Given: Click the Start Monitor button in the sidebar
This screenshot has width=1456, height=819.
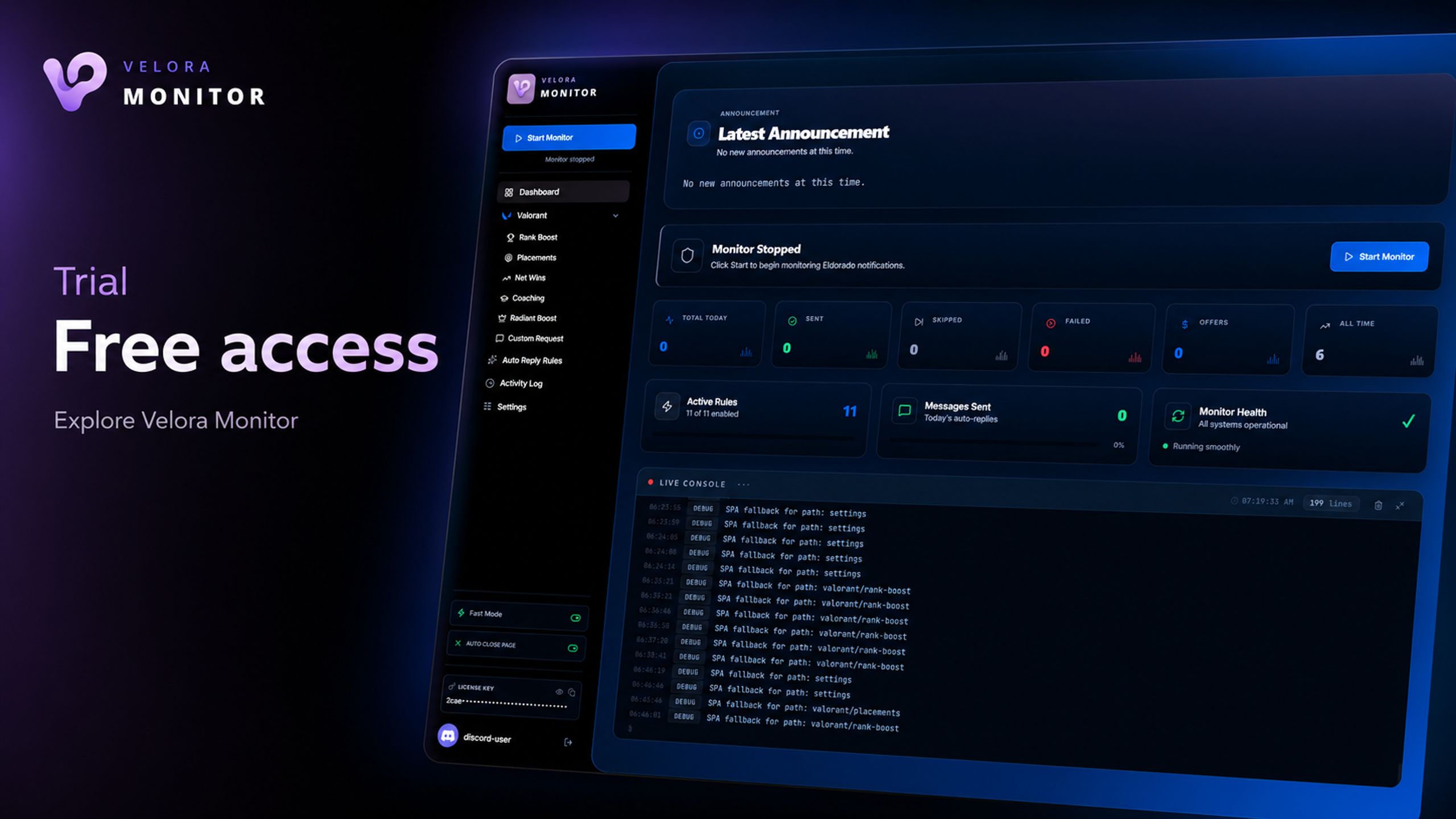Looking at the screenshot, I should point(568,137).
